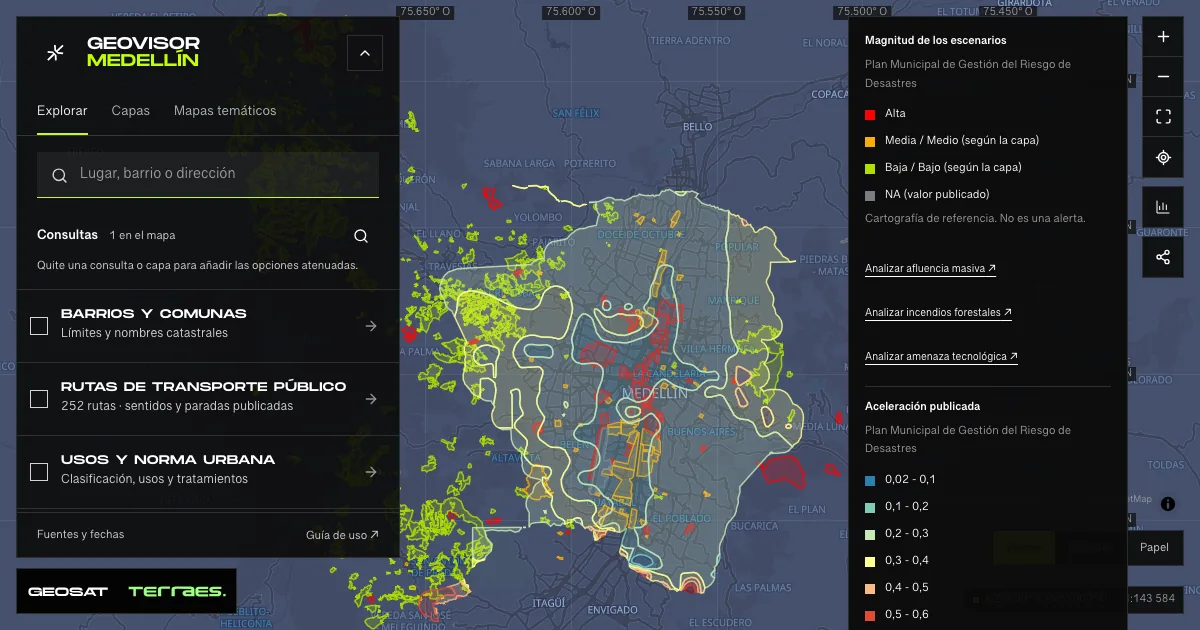Open the Guía de uso link
This screenshot has width=1200, height=630.
tap(342, 535)
